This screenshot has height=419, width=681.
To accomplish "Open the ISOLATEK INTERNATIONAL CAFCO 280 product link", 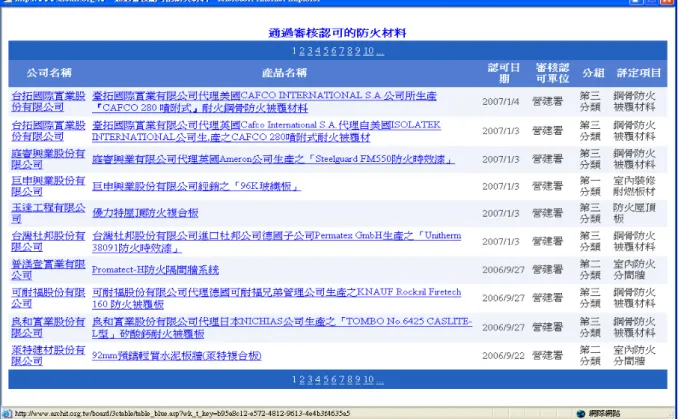I will tap(266, 131).
